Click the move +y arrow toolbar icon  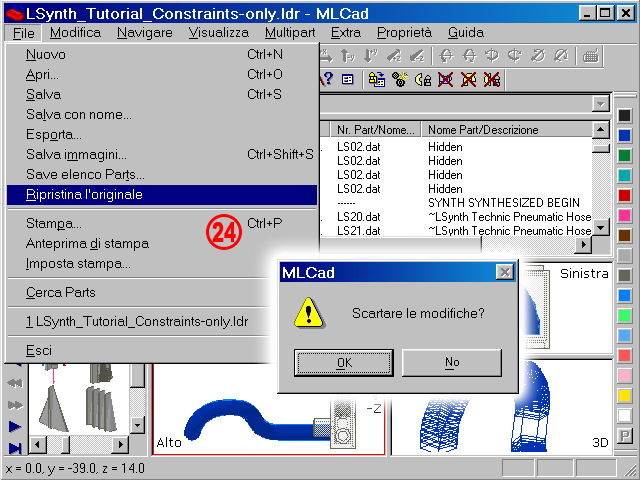(371, 56)
